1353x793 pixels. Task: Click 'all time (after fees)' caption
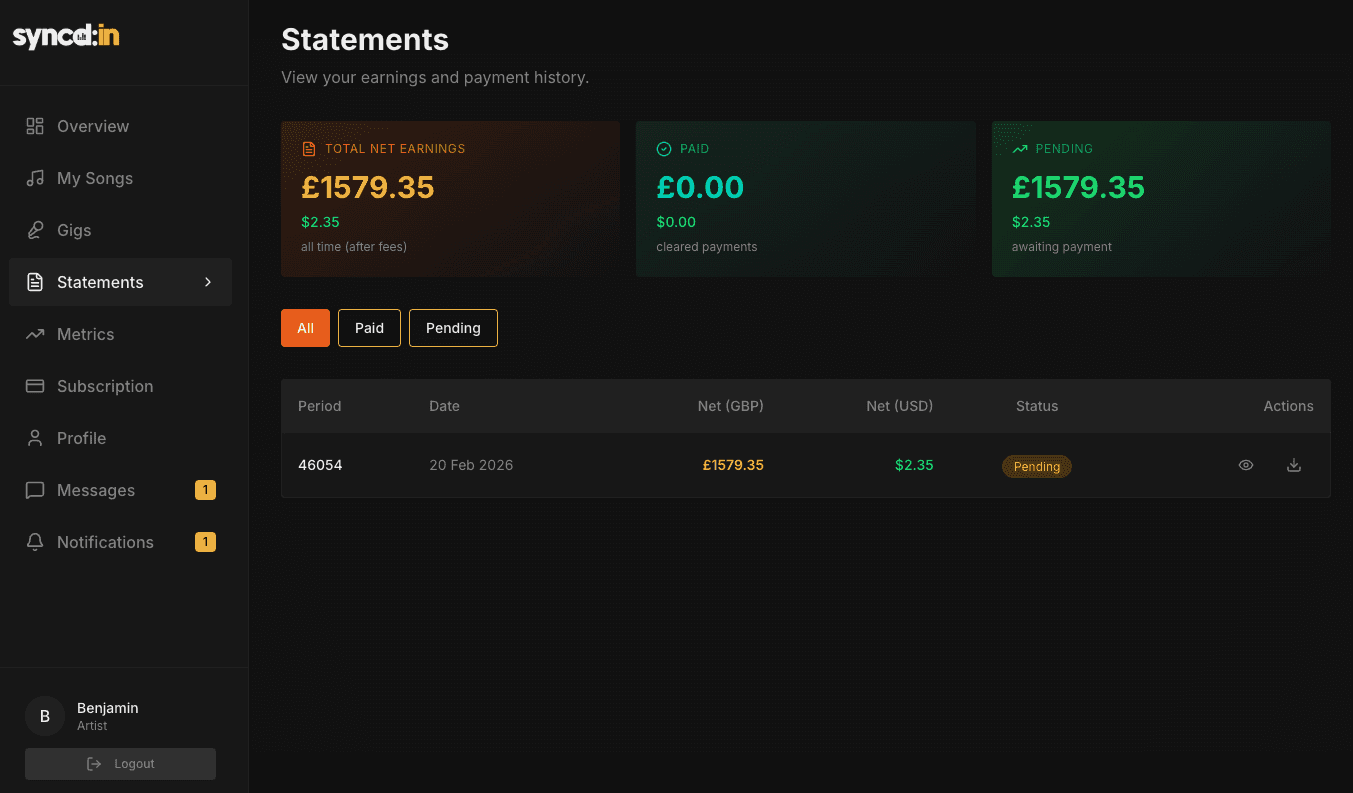click(x=354, y=247)
